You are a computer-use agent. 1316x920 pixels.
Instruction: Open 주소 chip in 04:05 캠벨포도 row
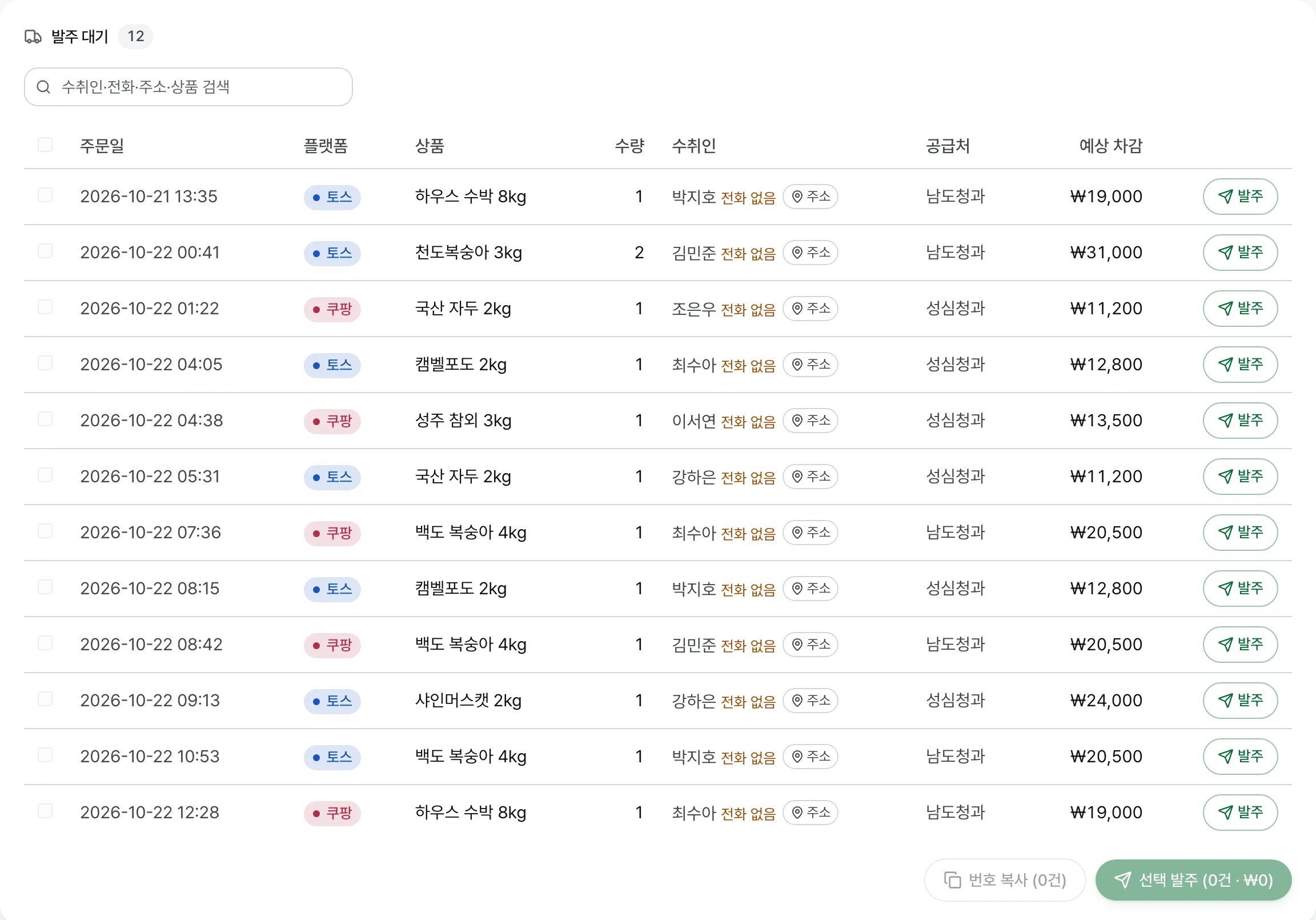click(811, 365)
